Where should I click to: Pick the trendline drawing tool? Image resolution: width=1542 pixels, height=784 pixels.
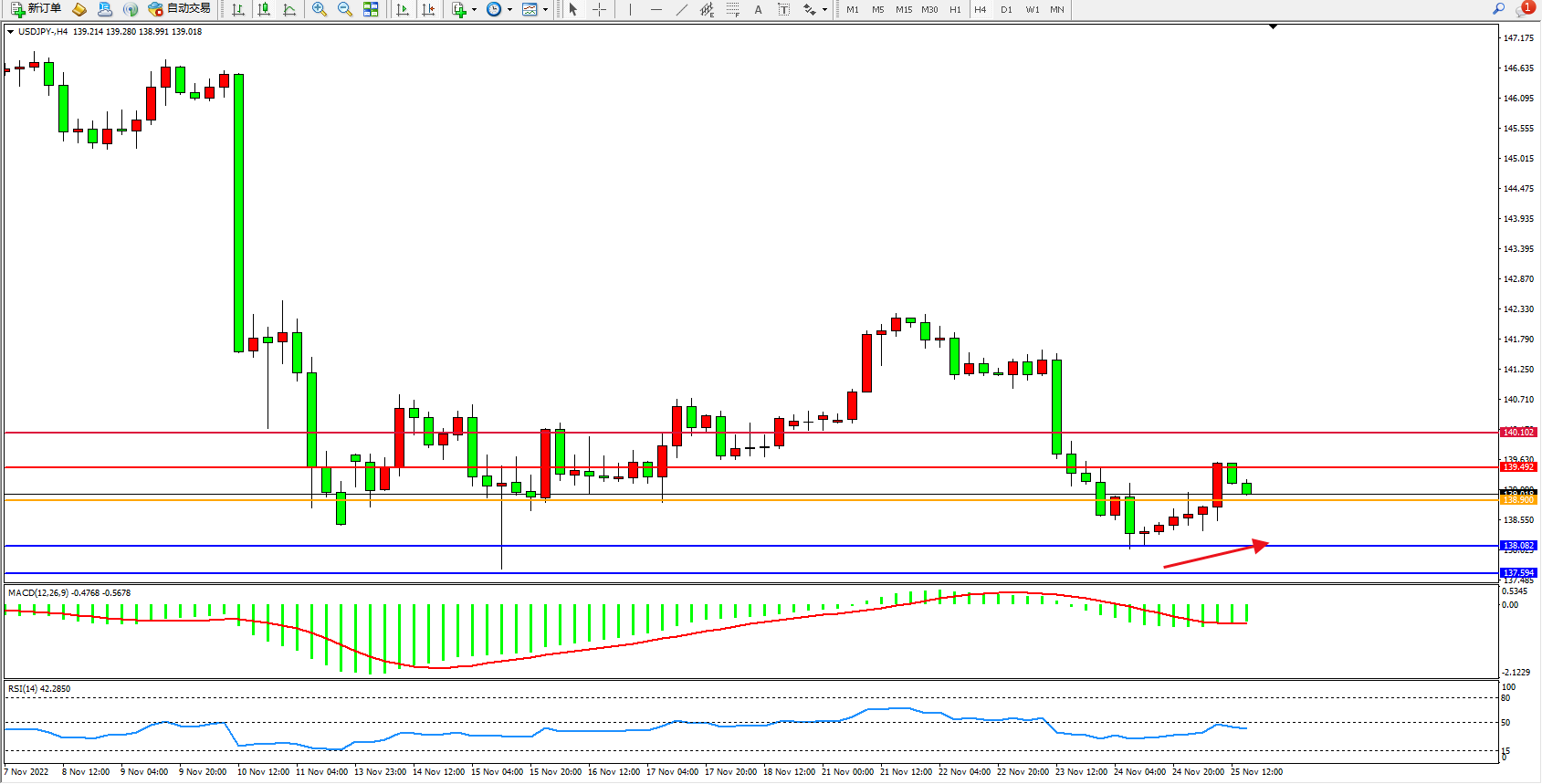pos(682,9)
